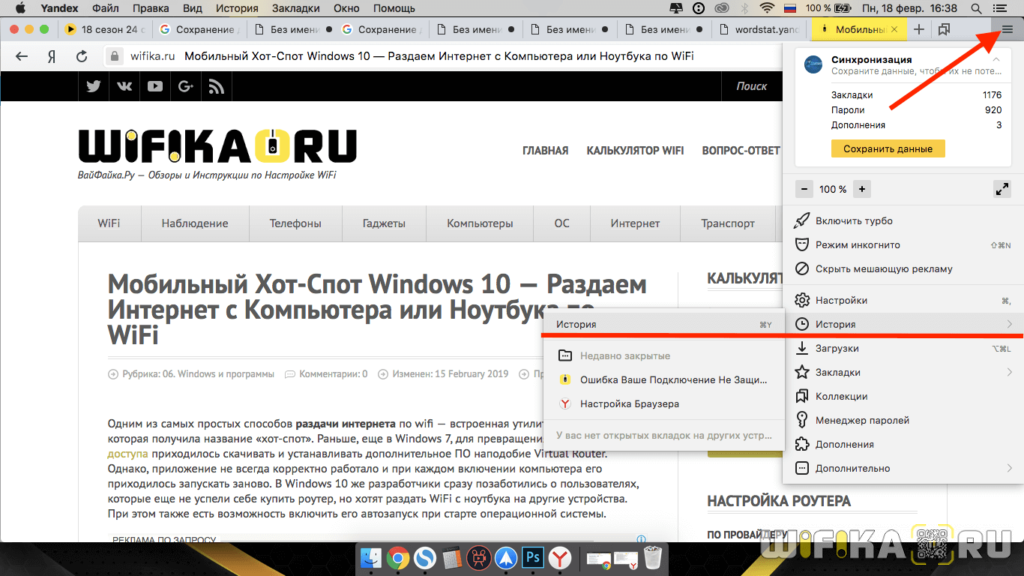This screenshot has height=576, width=1024.
Task: Enter fullscreen mode from the menu
Action: point(1002,189)
